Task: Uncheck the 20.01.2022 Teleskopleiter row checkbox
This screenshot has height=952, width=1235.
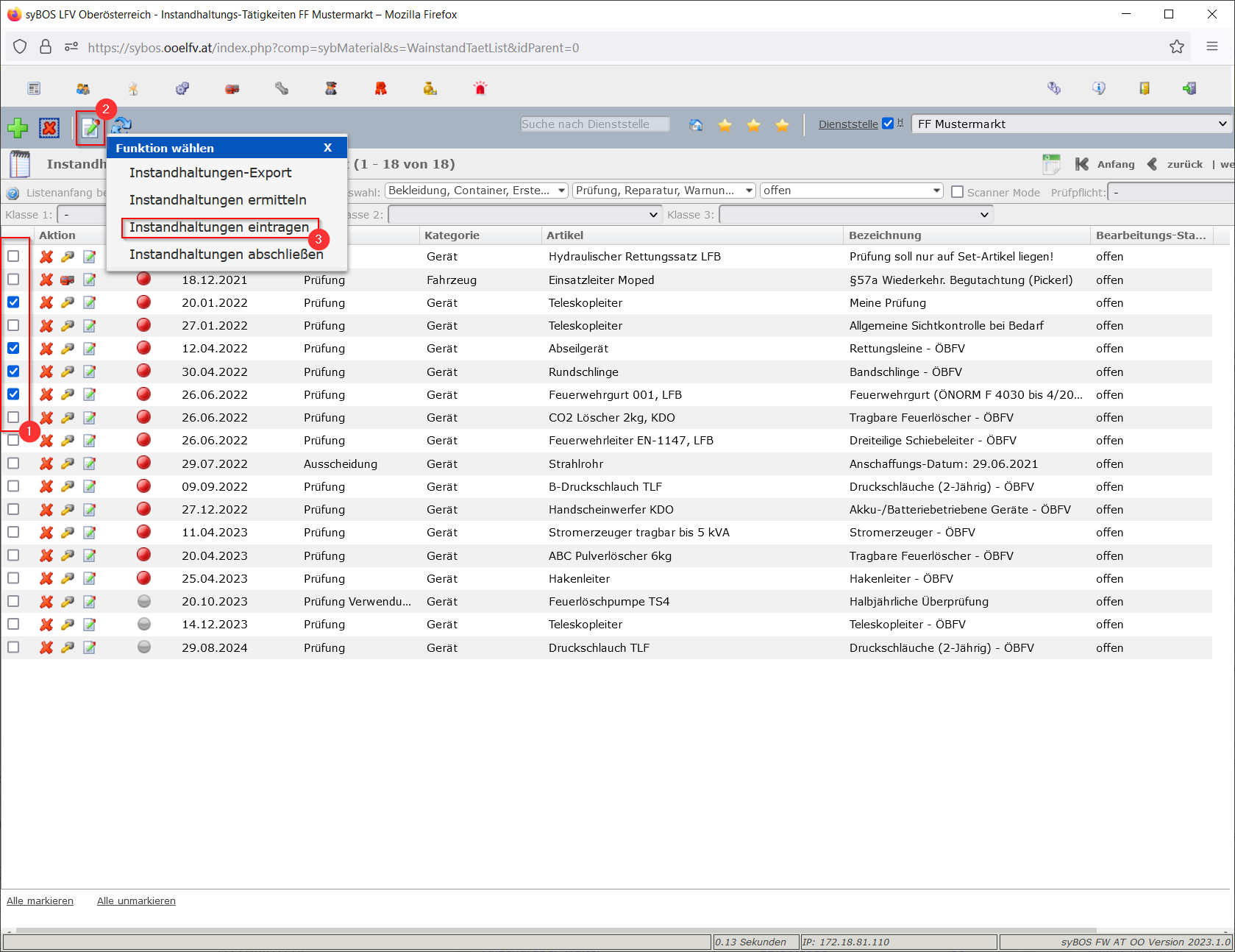Action: click(x=13, y=302)
